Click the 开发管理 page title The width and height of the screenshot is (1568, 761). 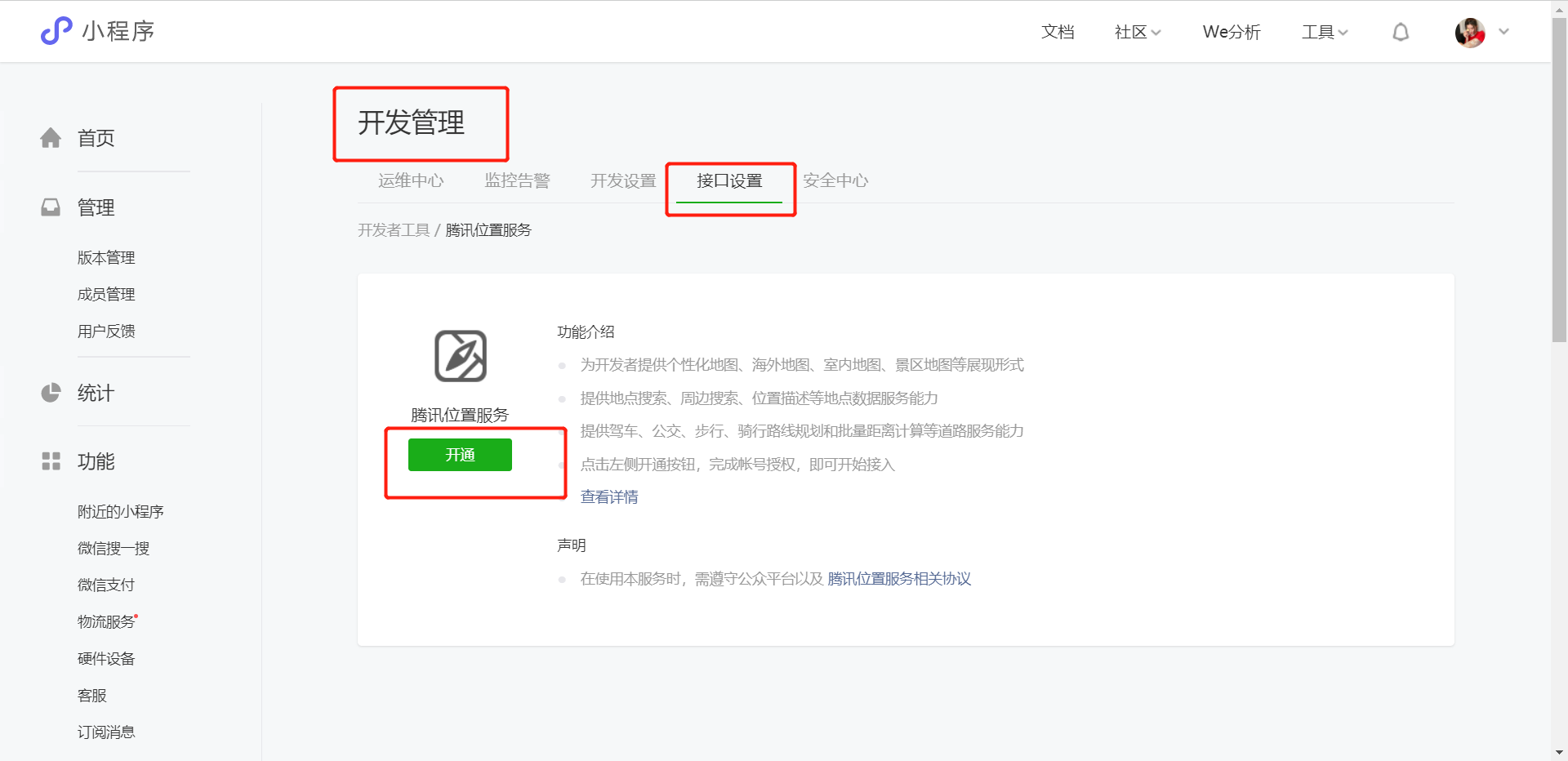[411, 122]
